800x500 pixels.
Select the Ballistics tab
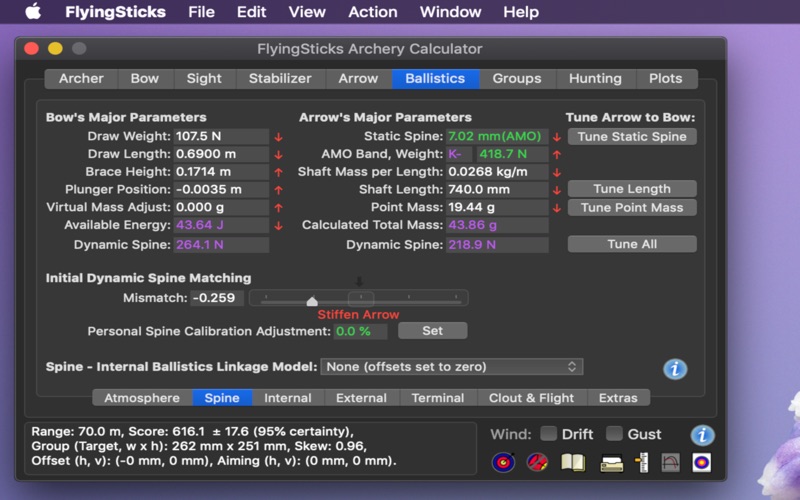[435, 79]
